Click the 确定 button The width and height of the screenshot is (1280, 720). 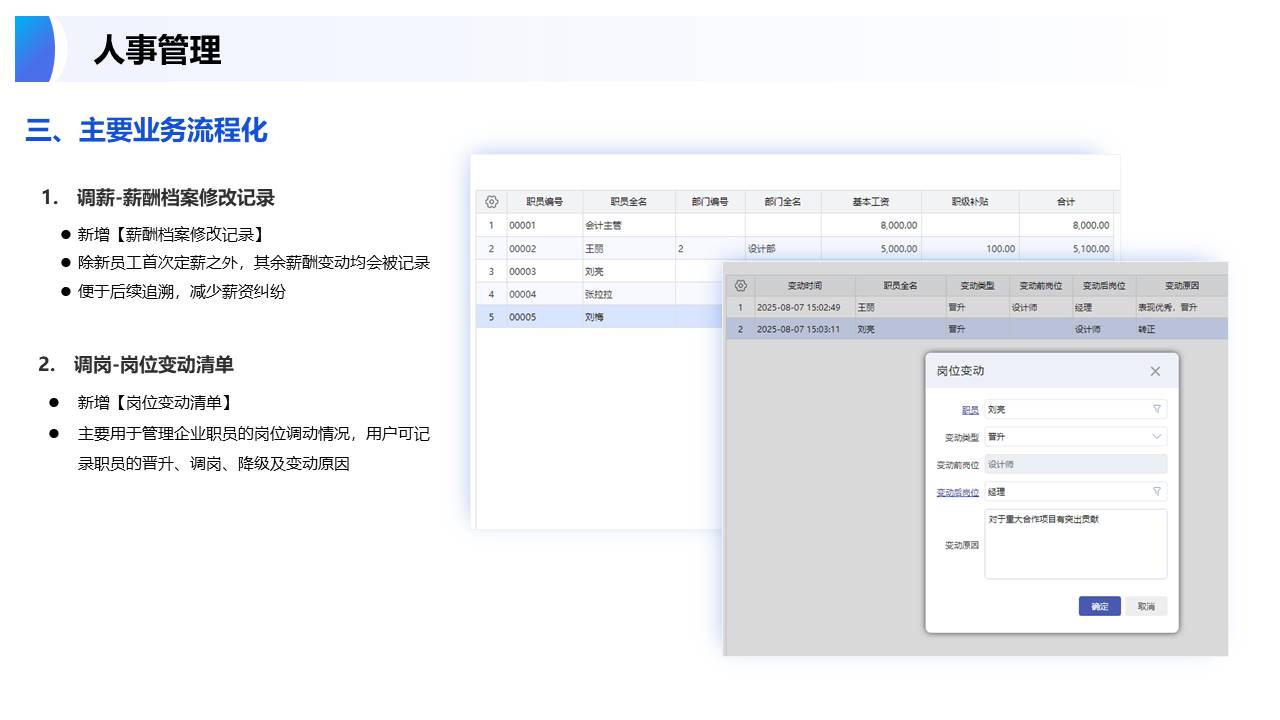(x=1099, y=606)
